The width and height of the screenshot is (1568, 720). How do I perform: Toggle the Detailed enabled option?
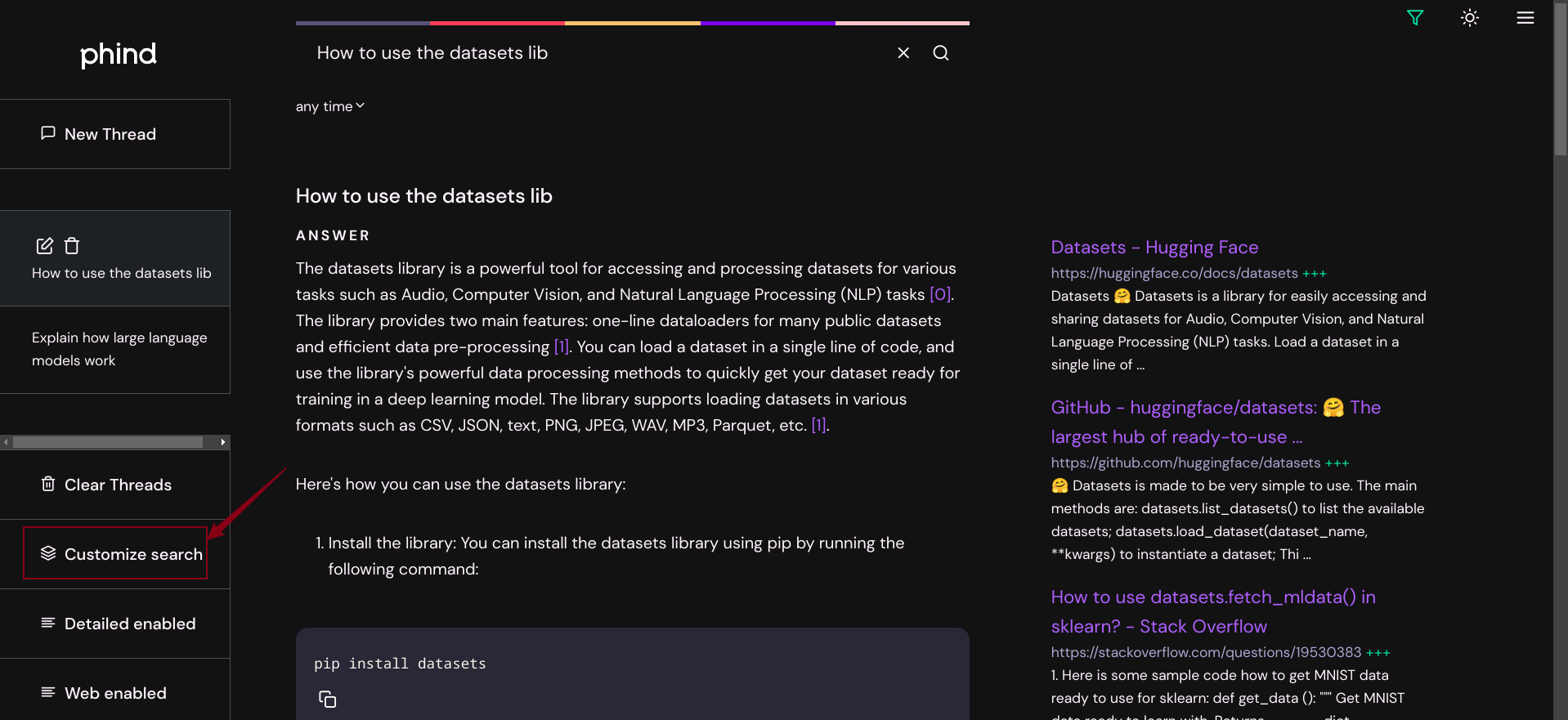tap(114, 624)
